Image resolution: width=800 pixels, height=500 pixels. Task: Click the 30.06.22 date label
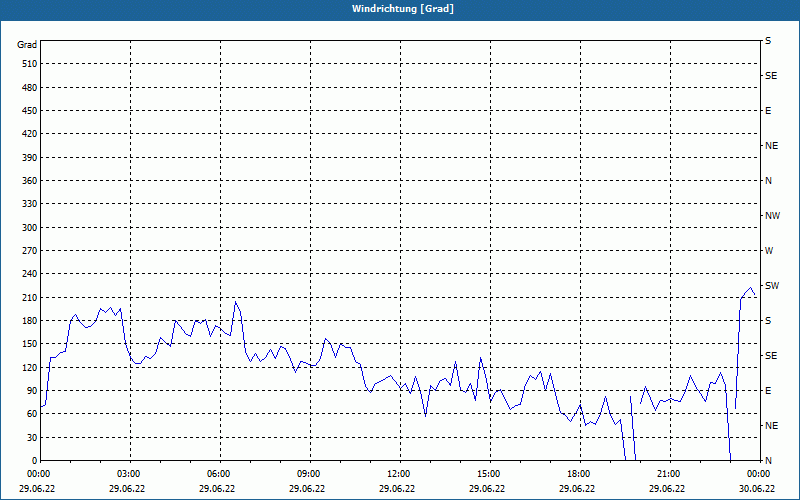(x=757, y=489)
